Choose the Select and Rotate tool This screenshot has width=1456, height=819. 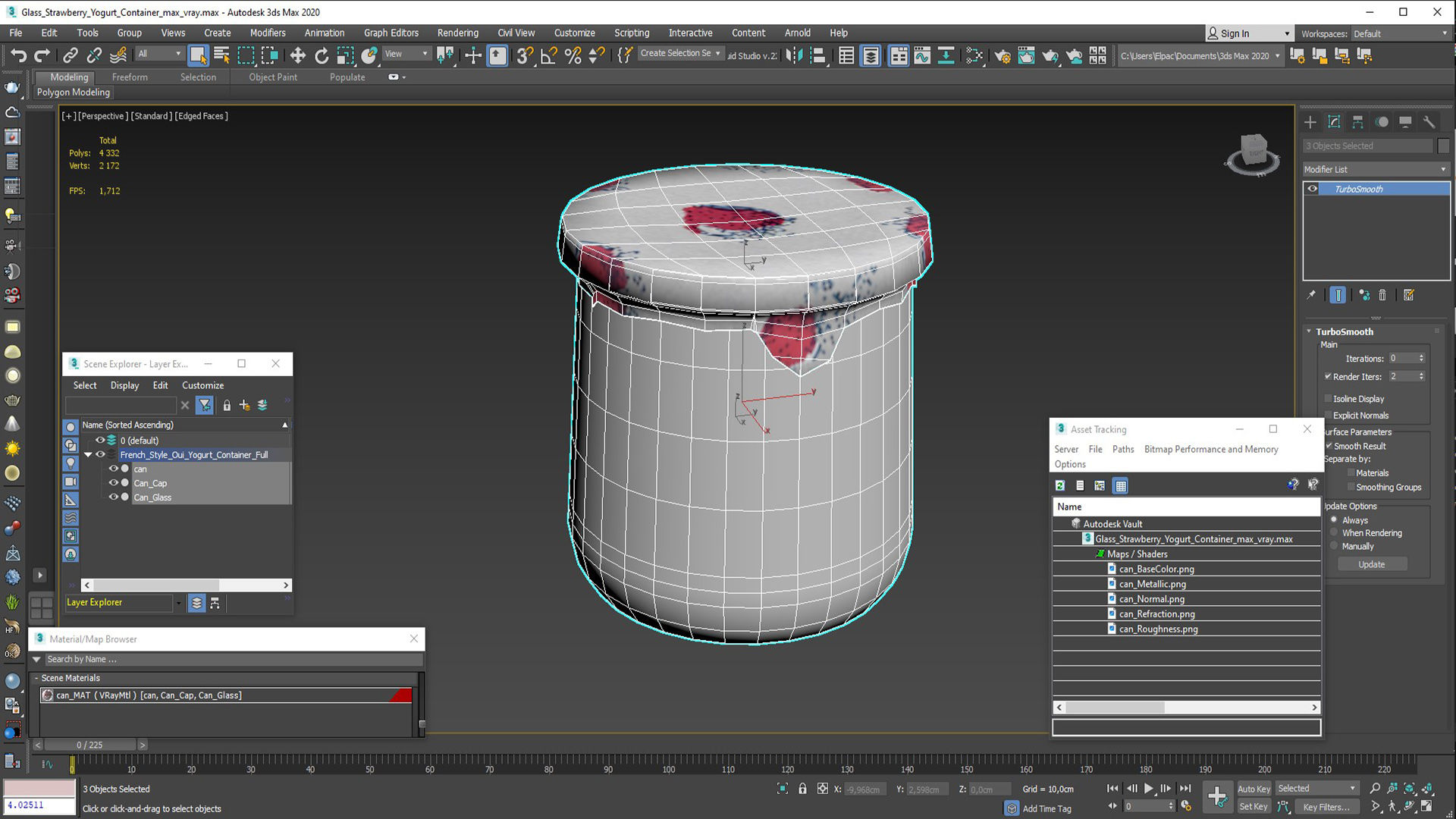(322, 55)
